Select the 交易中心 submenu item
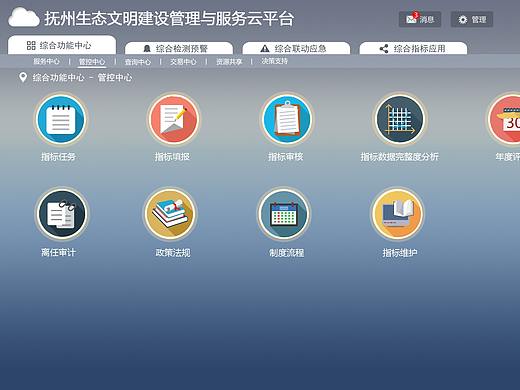Screen dimensions: 520x390 point(183,62)
